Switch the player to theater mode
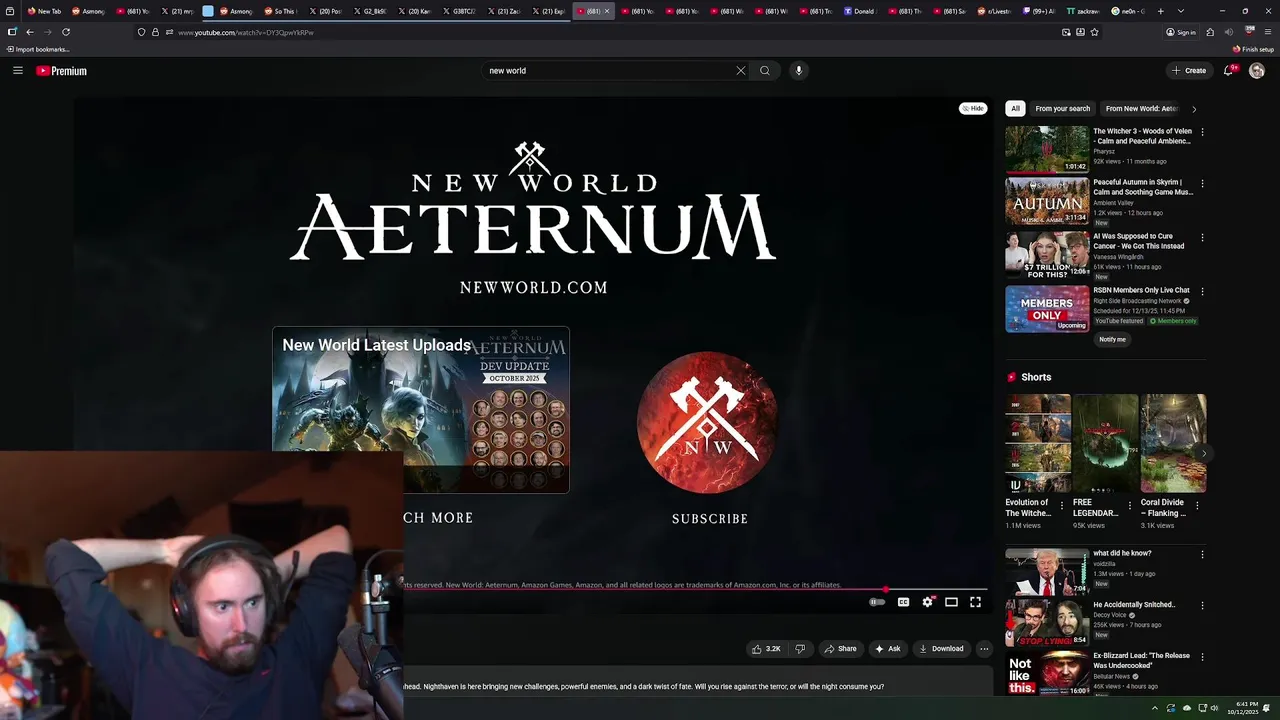The image size is (1280, 720). click(x=951, y=602)
